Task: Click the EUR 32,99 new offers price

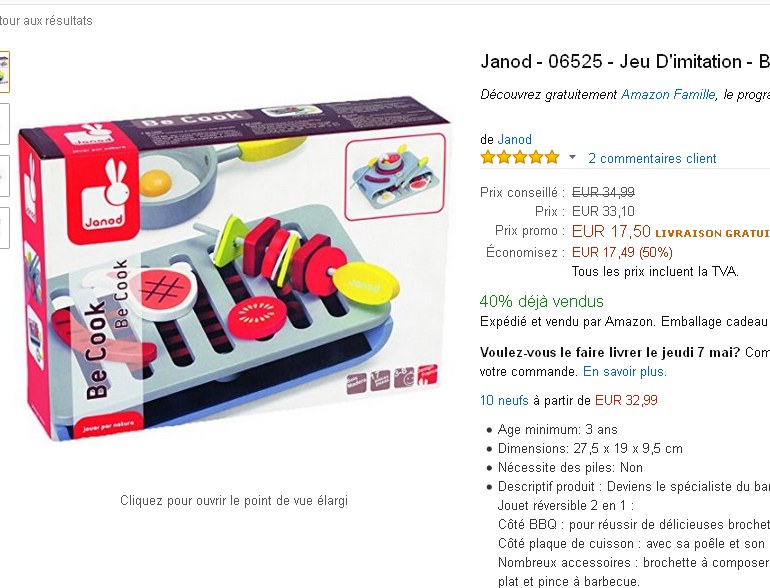Action: [626, 400]
